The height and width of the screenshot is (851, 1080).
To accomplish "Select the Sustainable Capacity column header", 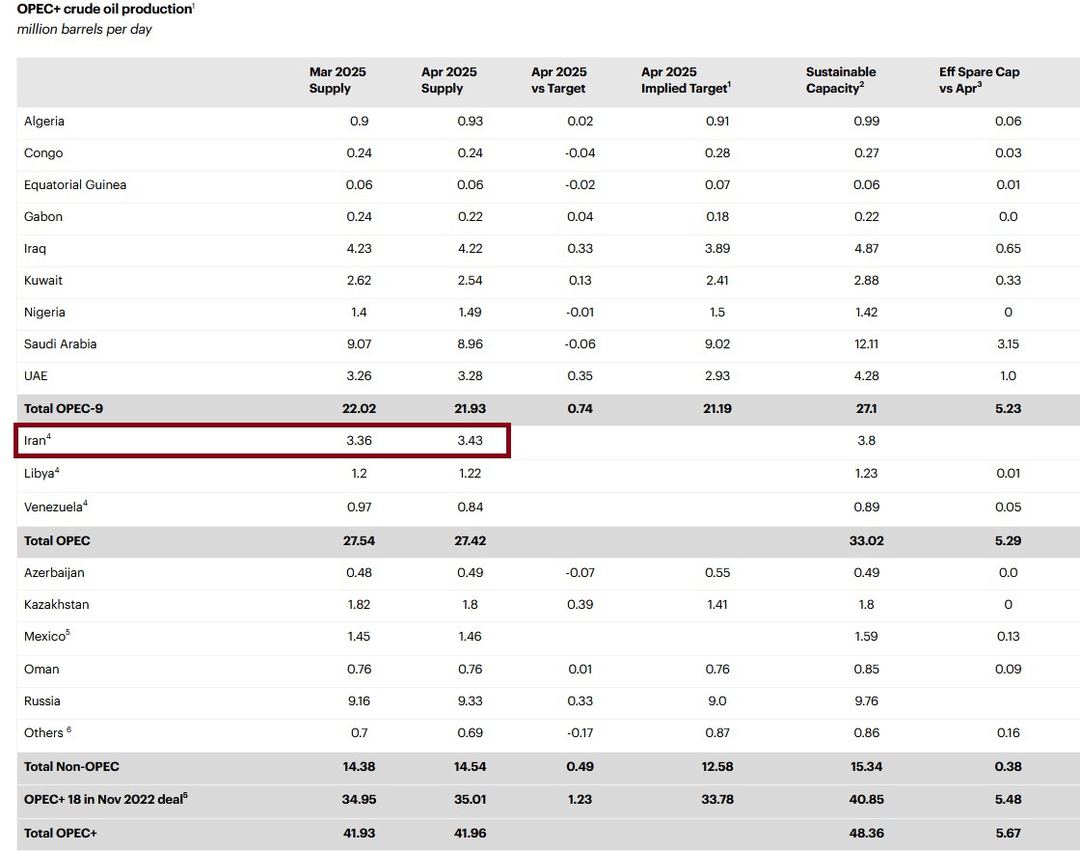I will (x=840, y=80).
